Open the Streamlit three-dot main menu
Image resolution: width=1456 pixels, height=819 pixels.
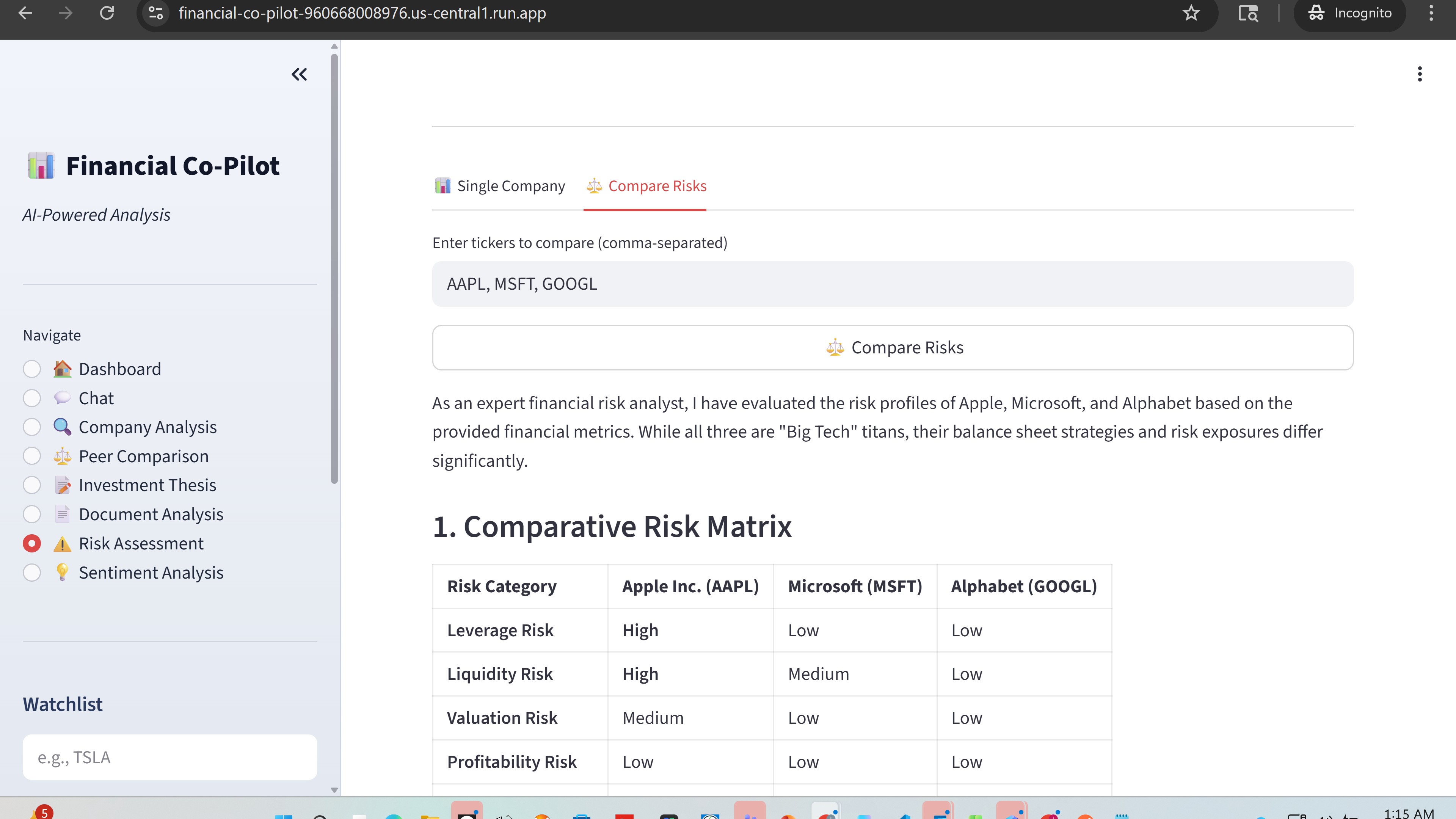(1419, 74)
